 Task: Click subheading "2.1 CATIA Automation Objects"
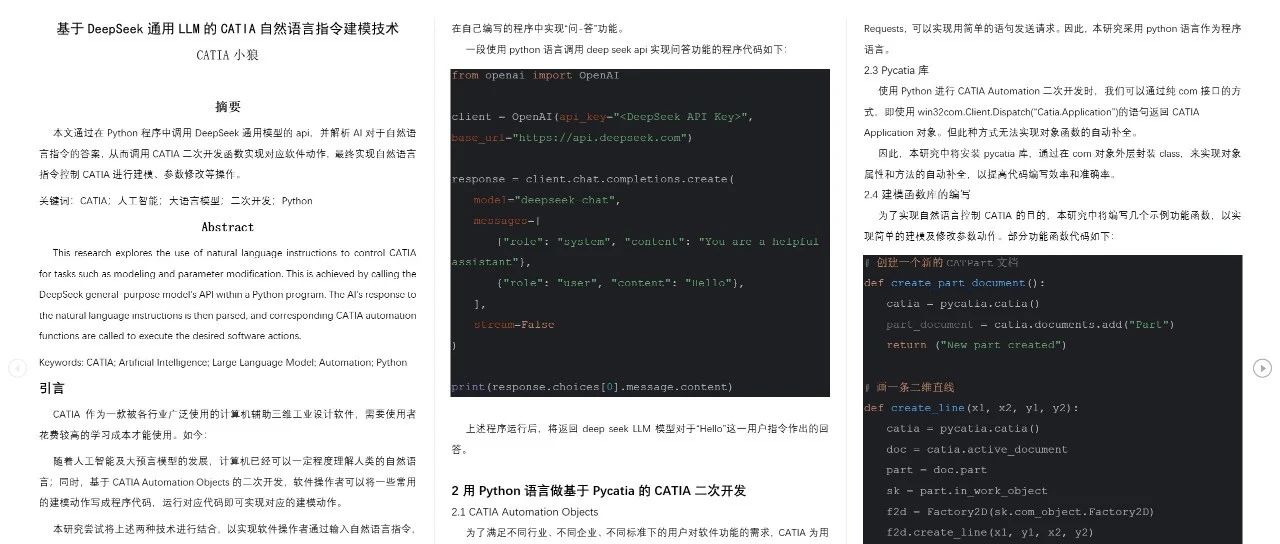[x=524, y=512]
